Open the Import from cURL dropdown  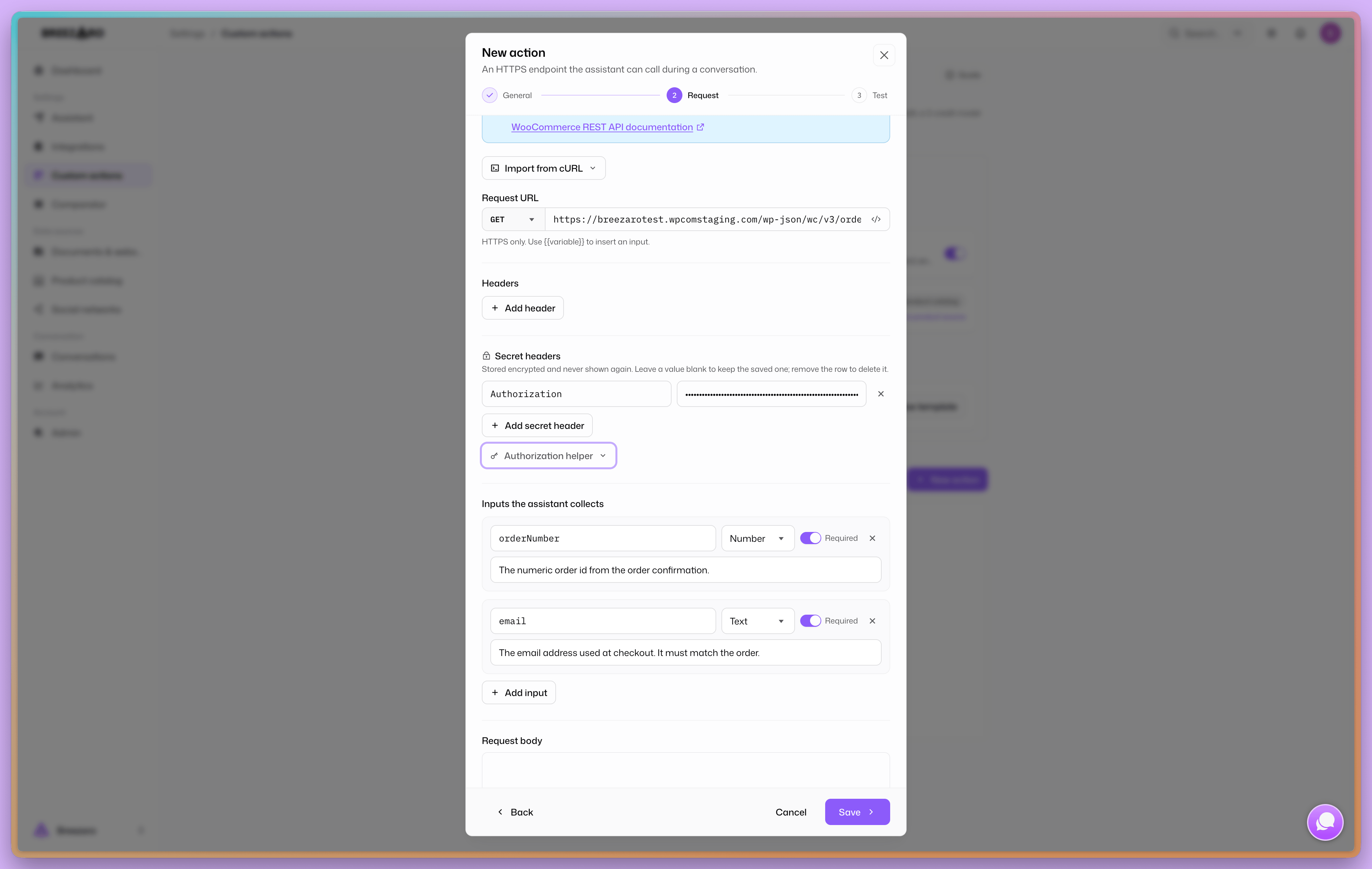tap(544, 168)
